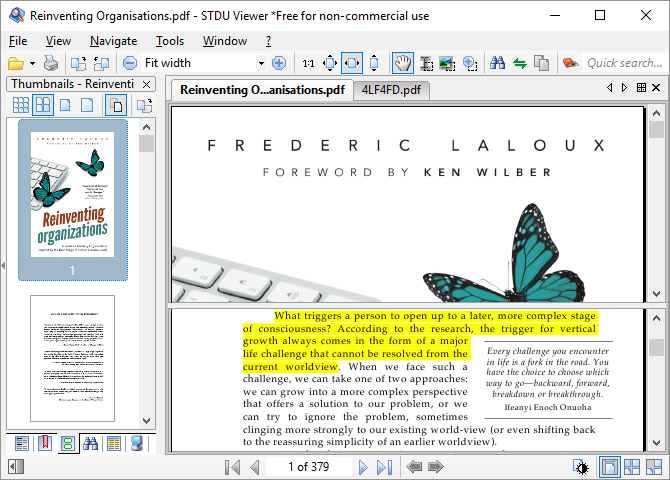
Task: Click the green swap arrows icon
Action: pyautogui.click(x=520, y=64)
